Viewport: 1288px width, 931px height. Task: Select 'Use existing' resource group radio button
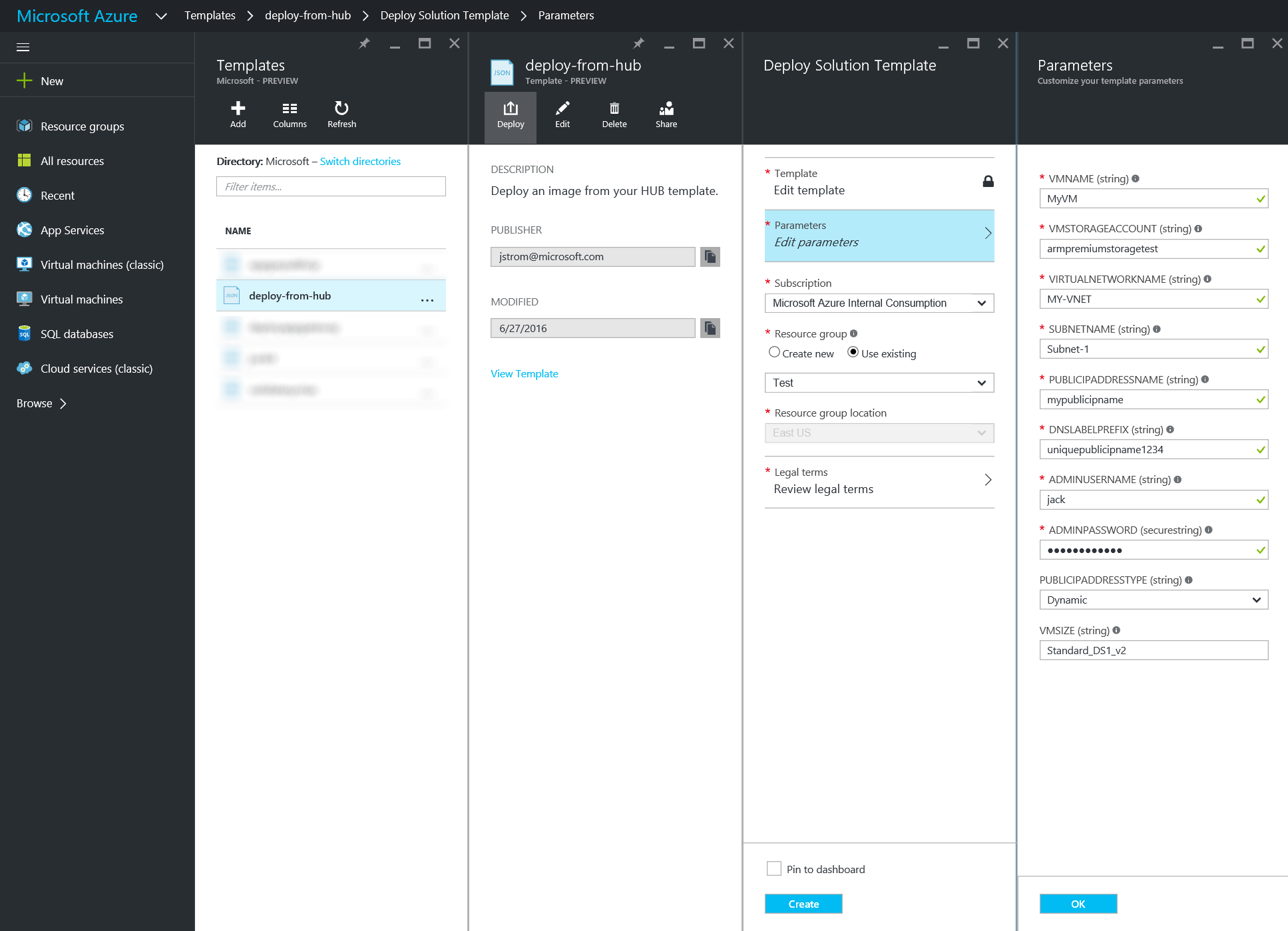851,353
